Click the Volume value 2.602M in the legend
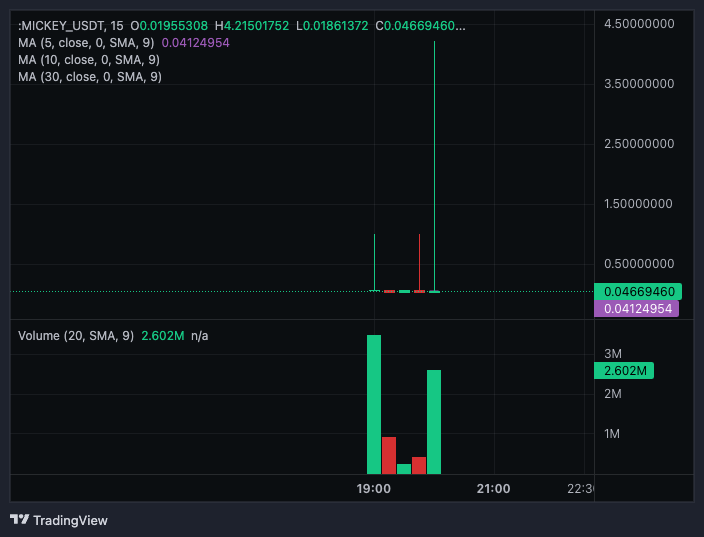This screenshot has height=537, width=704. click(163, 336)
